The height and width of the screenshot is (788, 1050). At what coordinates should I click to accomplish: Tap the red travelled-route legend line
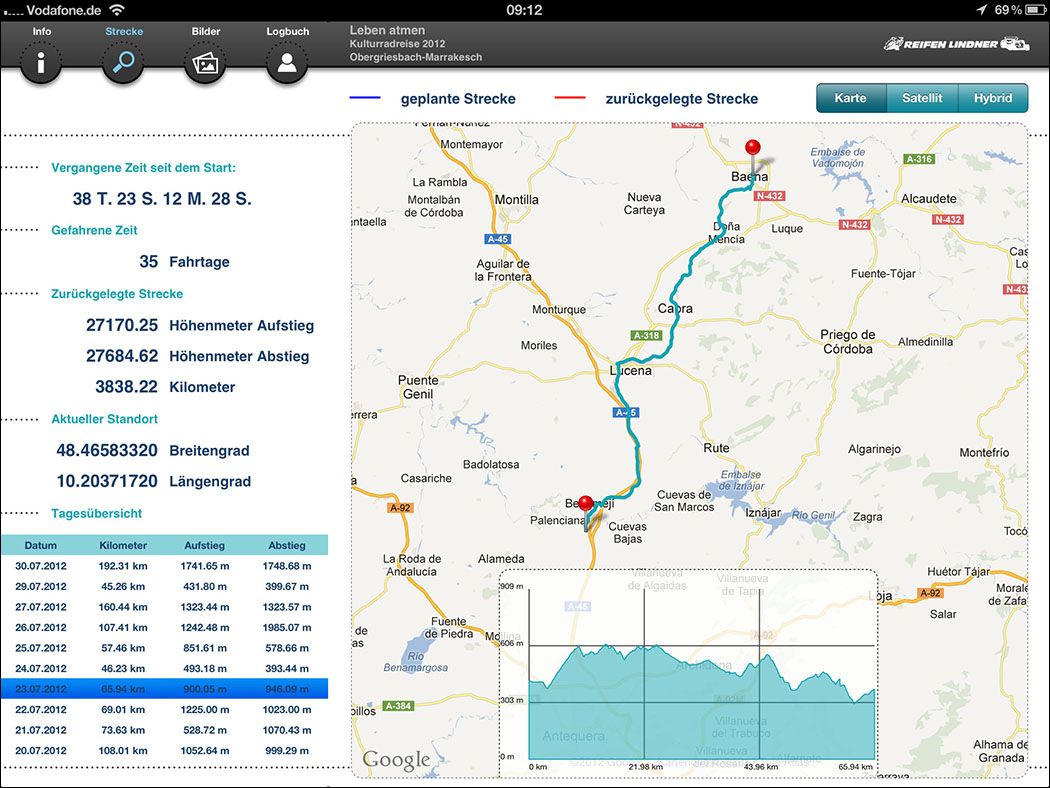tap(570, 98)
